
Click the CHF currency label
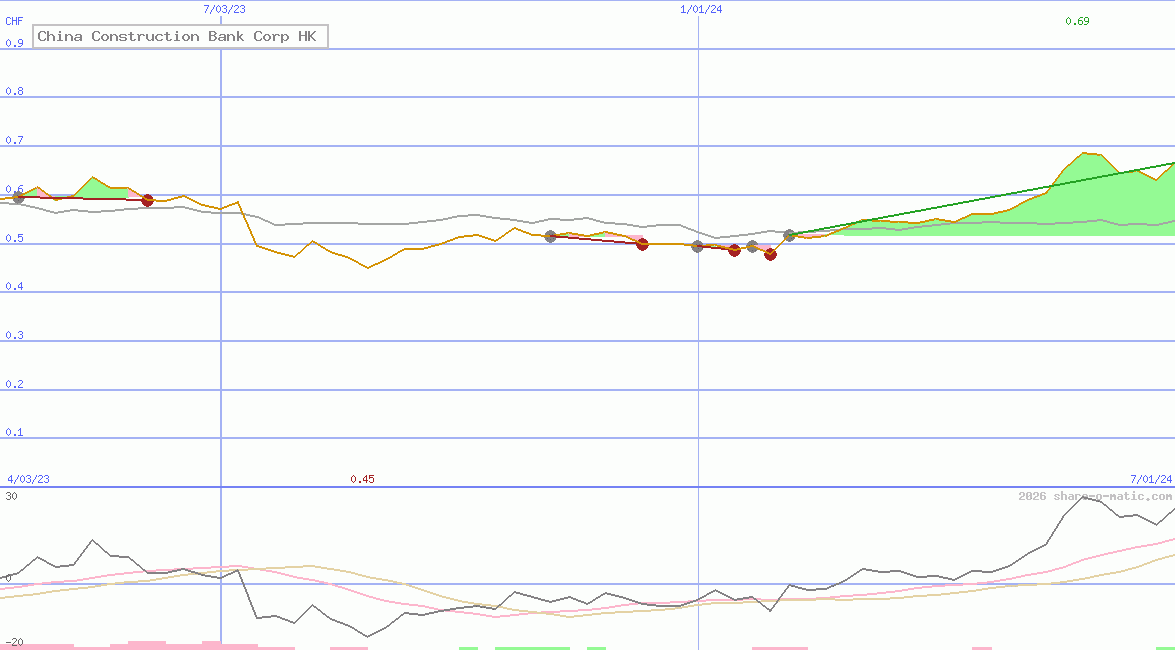(x=12, y=21)
